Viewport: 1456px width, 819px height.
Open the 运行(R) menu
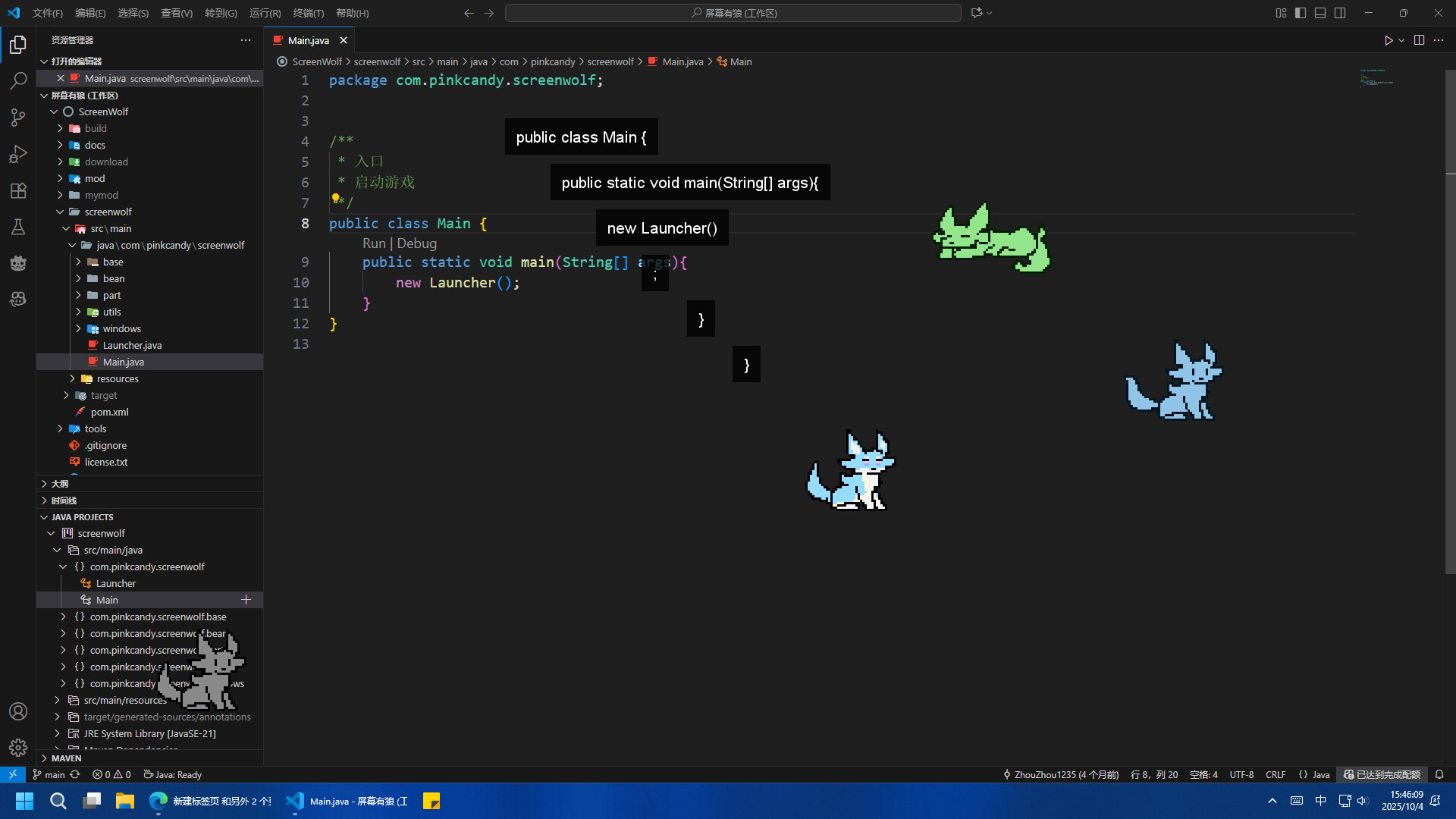coord(264,13)
